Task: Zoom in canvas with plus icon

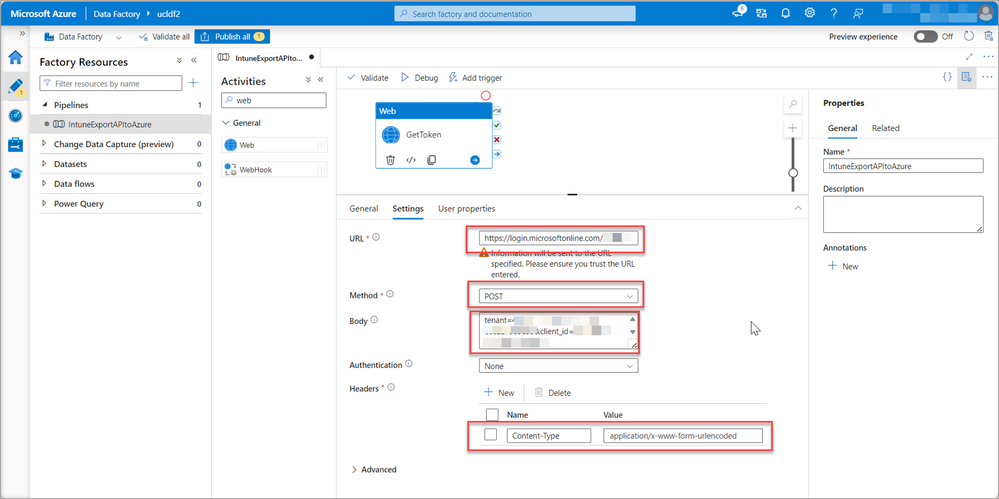Action: (x=793, y=128)
